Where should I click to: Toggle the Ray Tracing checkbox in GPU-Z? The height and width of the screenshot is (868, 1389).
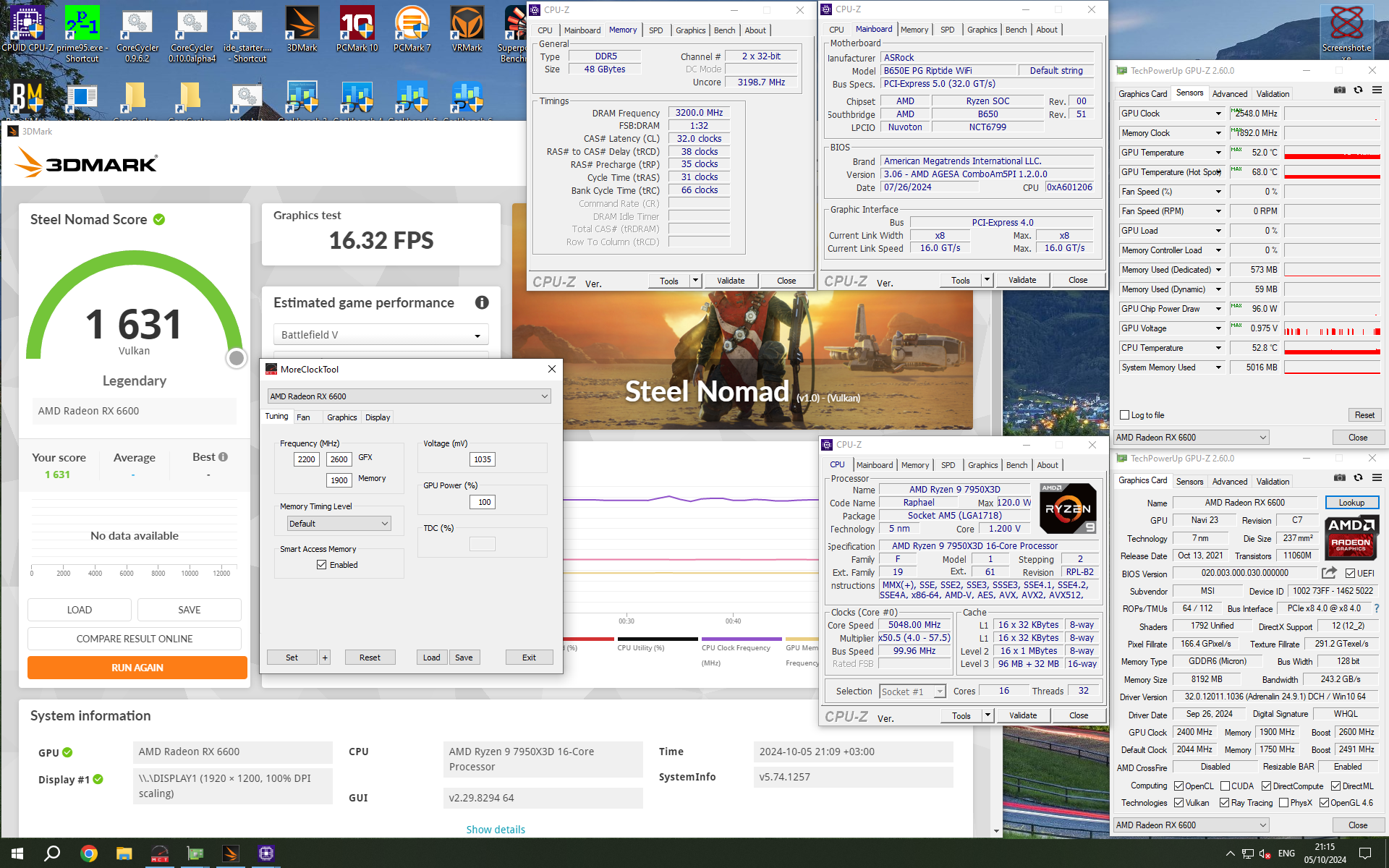click(1224, 803)
